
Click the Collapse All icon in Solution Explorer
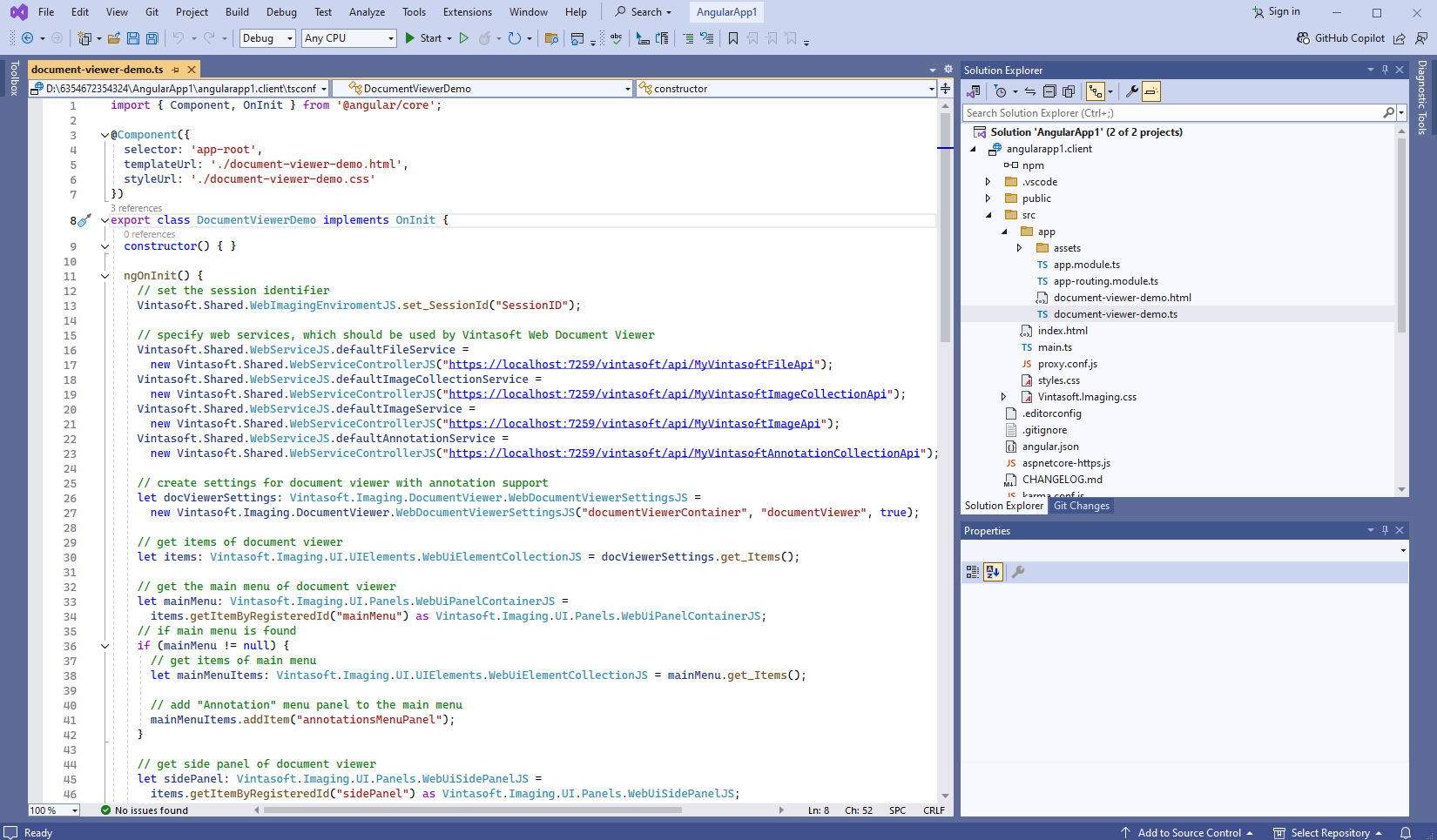coord(1049,91)
